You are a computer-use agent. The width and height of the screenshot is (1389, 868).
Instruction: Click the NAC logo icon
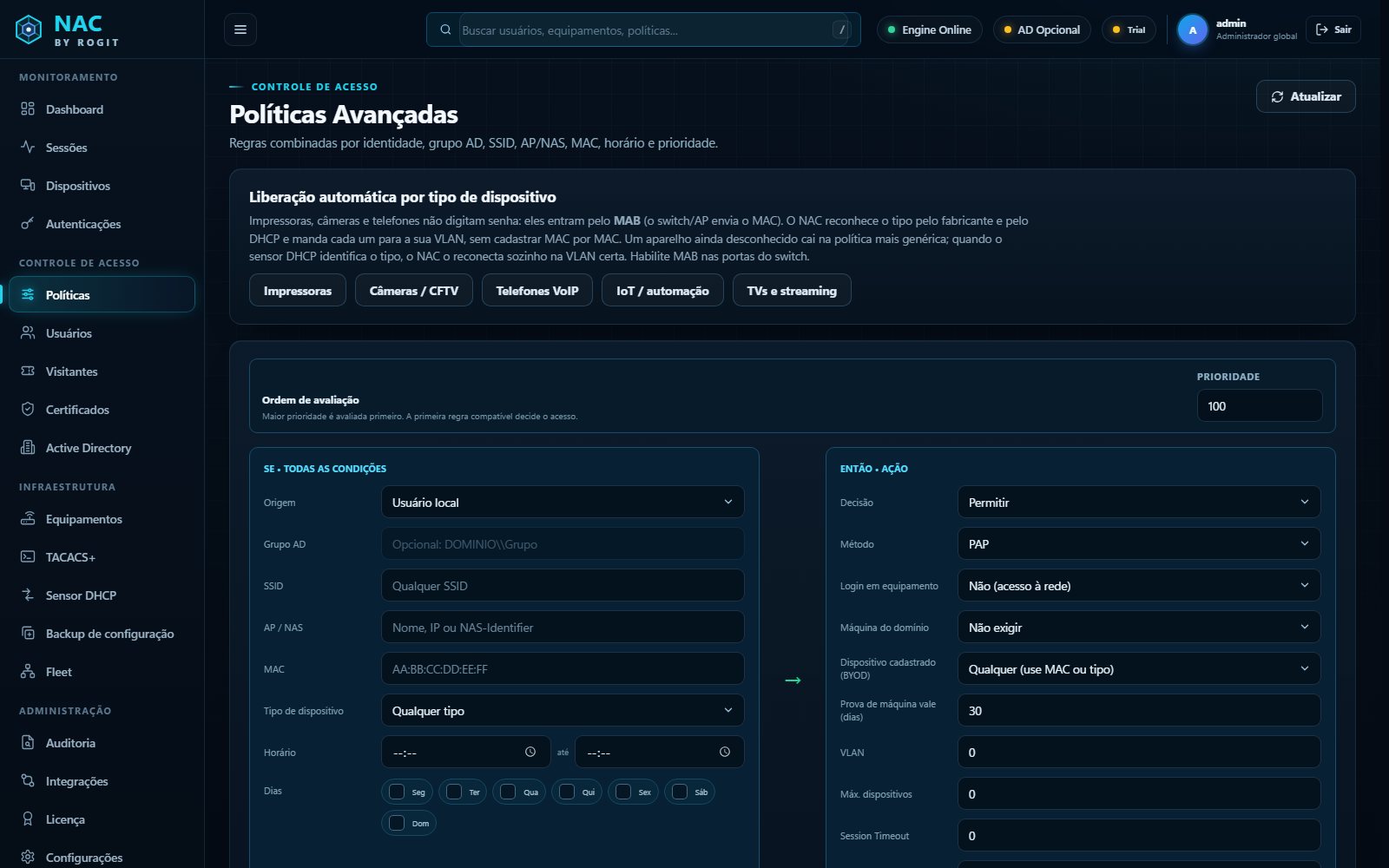click(29, 30)
